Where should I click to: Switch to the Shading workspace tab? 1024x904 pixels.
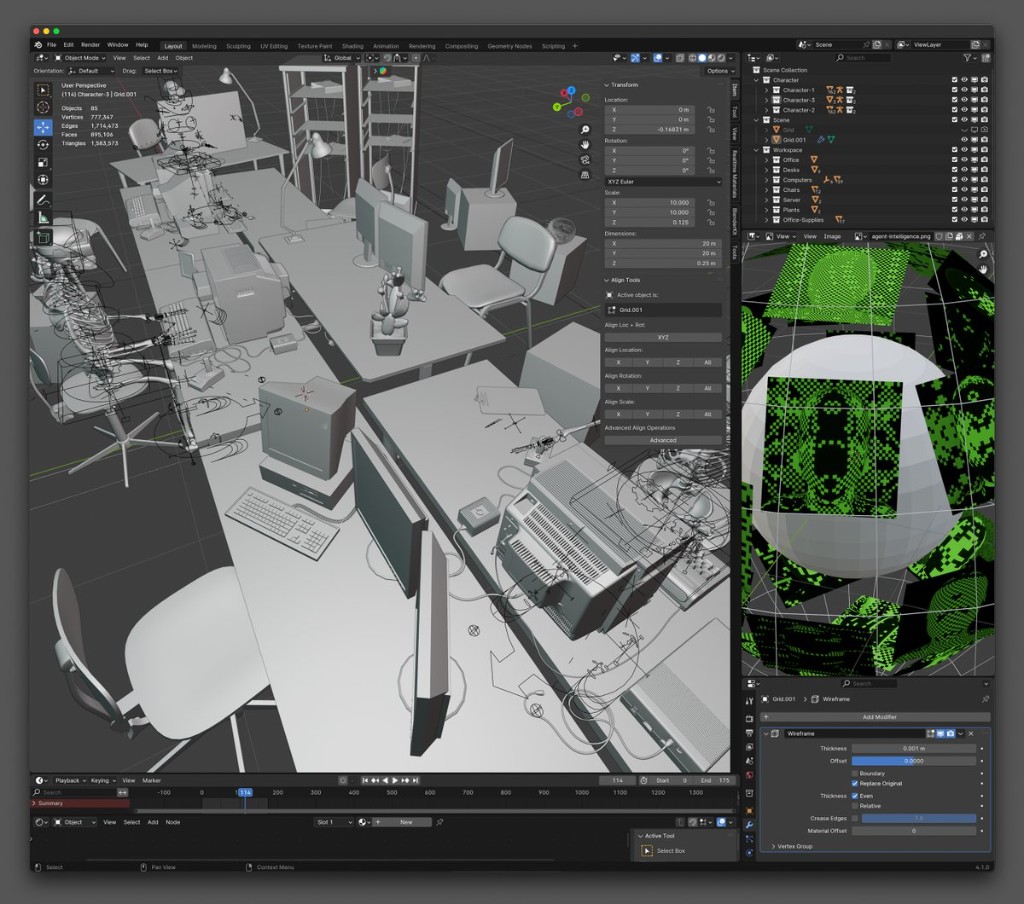tap(353, 46)
